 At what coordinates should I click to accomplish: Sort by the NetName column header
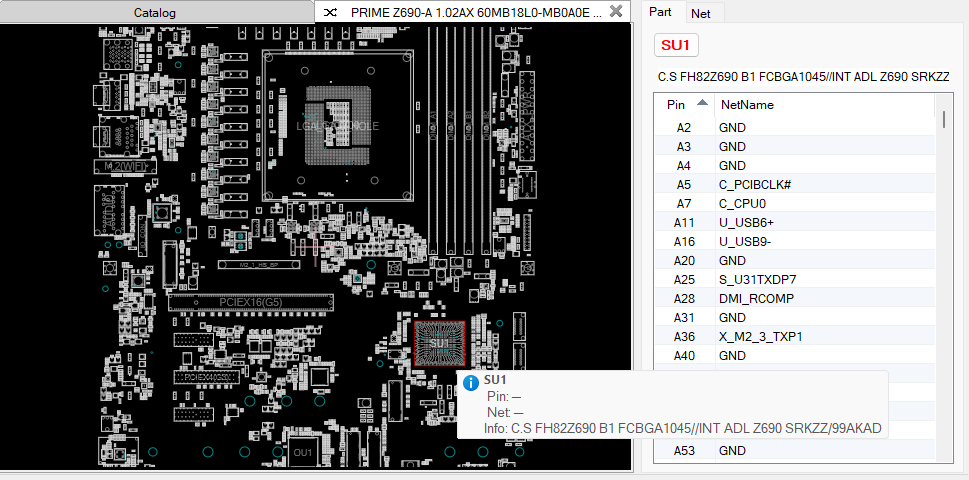[x=824, y=105]
